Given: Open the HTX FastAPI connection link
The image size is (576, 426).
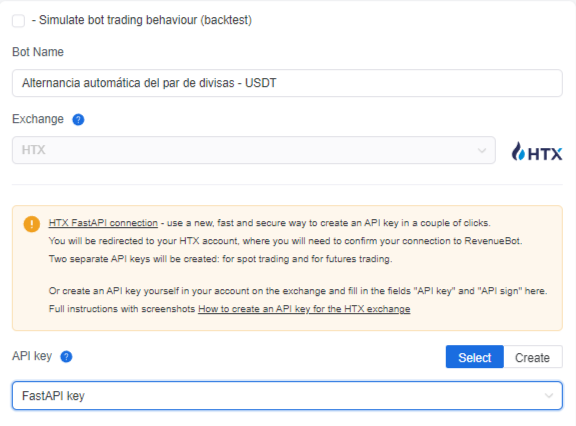Looking at the screenshot, I should point(103,223).
